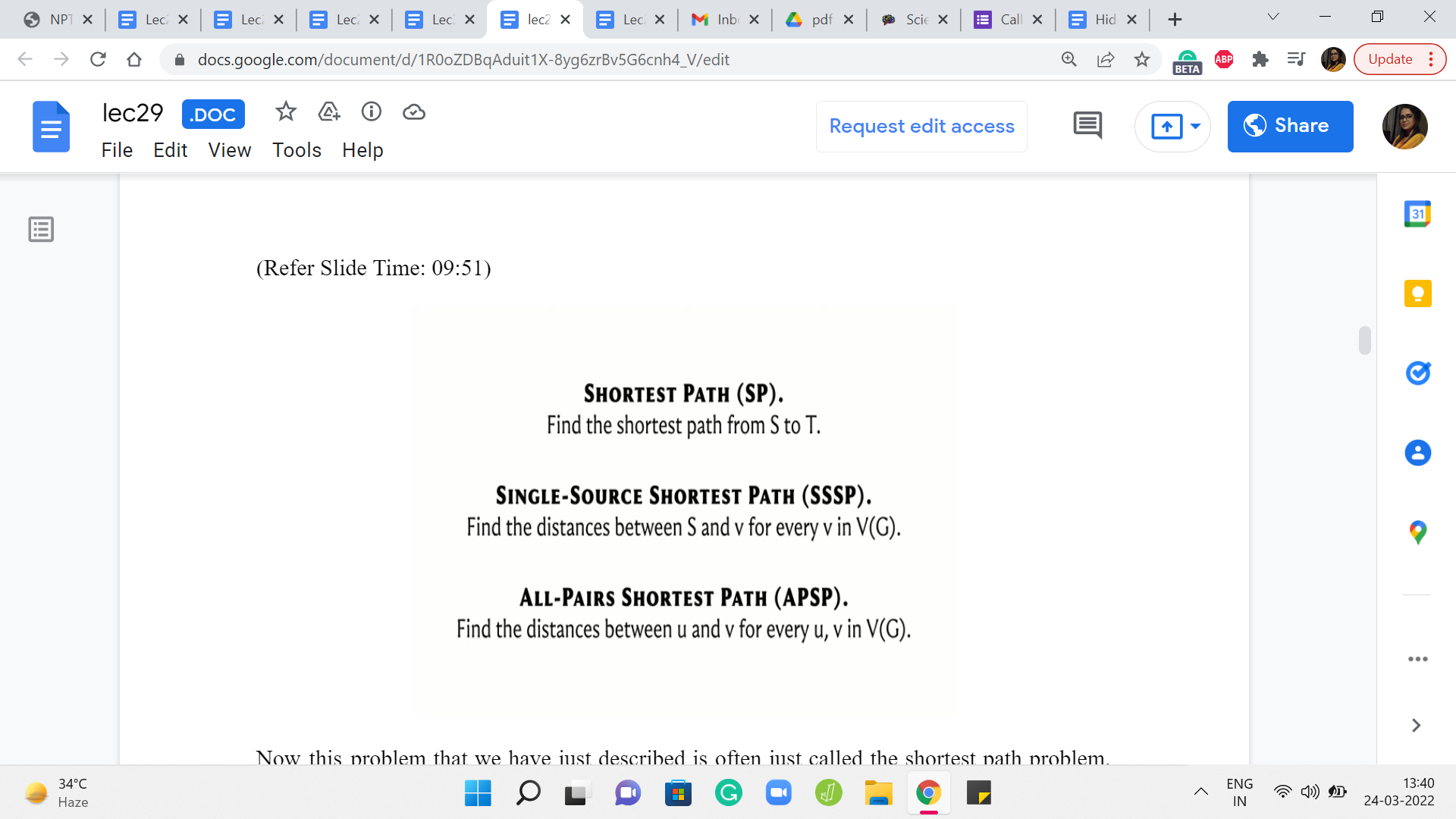Open Google Tasks side panel
Image resolution: width=1456 pixels, height=819 pixels.
coord(1417,373)
